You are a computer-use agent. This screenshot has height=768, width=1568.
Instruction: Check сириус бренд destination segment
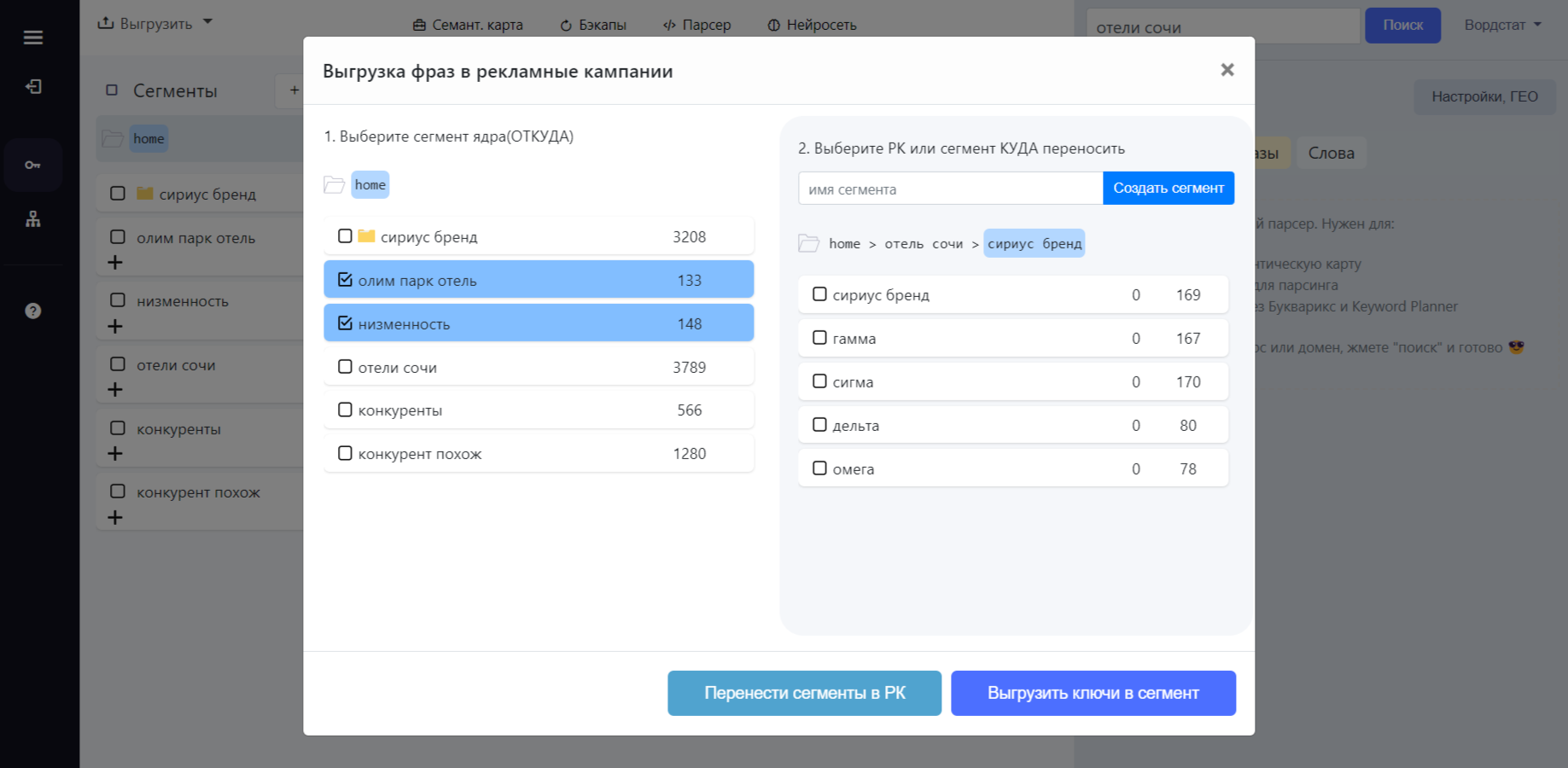coord(819,294)
